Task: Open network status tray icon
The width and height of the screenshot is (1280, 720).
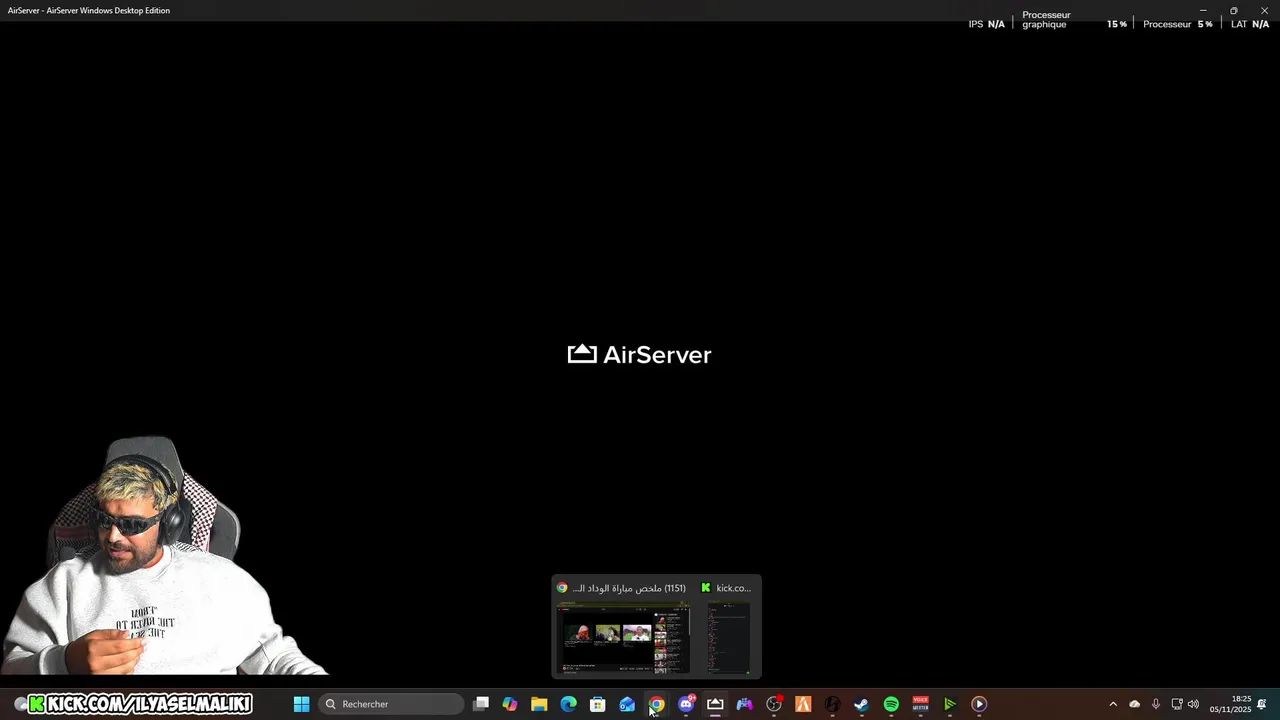Action: click(1177, 704)
